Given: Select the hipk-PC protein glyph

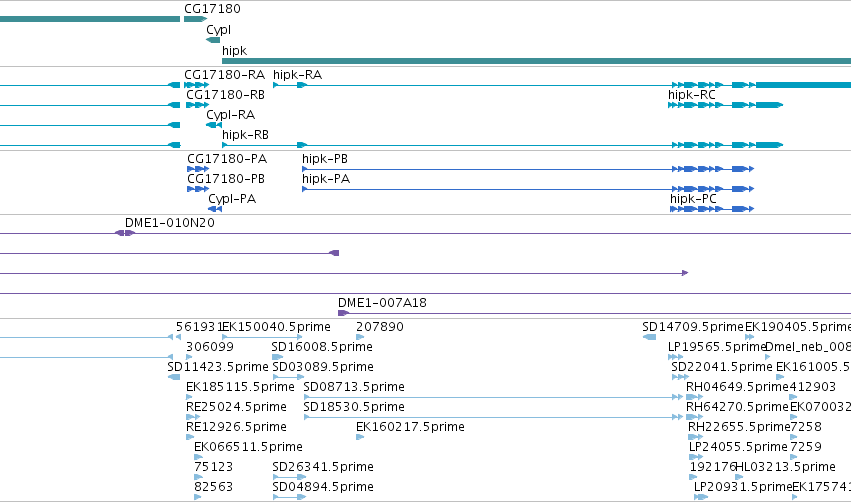Looking at the screenshot, I should point(712,209).
